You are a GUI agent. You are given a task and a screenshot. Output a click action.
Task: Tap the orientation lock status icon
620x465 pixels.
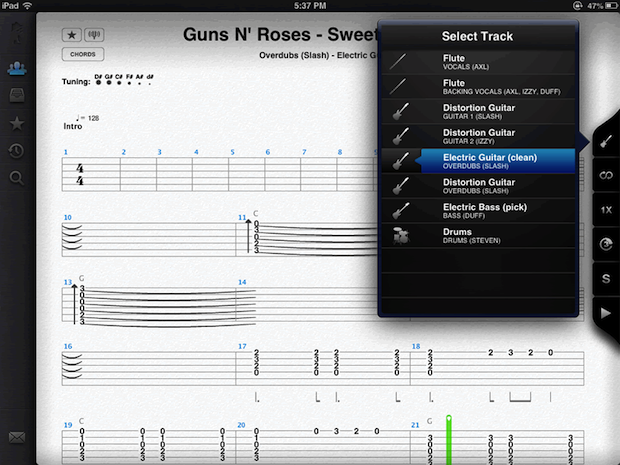click(577, 6)
